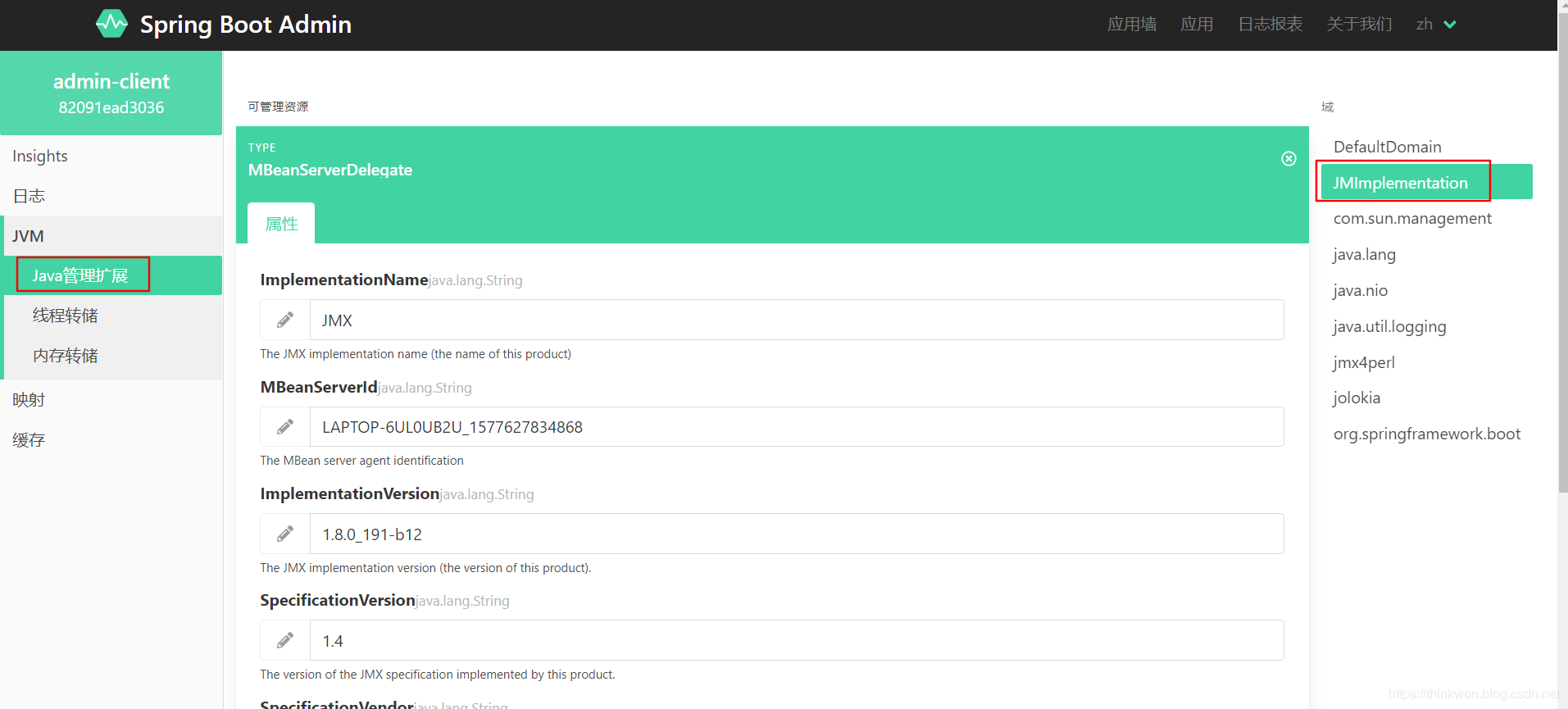Click the pencil icon beside ImplementationVersion
Screen dimensions: 1568x709
(285, 534)
